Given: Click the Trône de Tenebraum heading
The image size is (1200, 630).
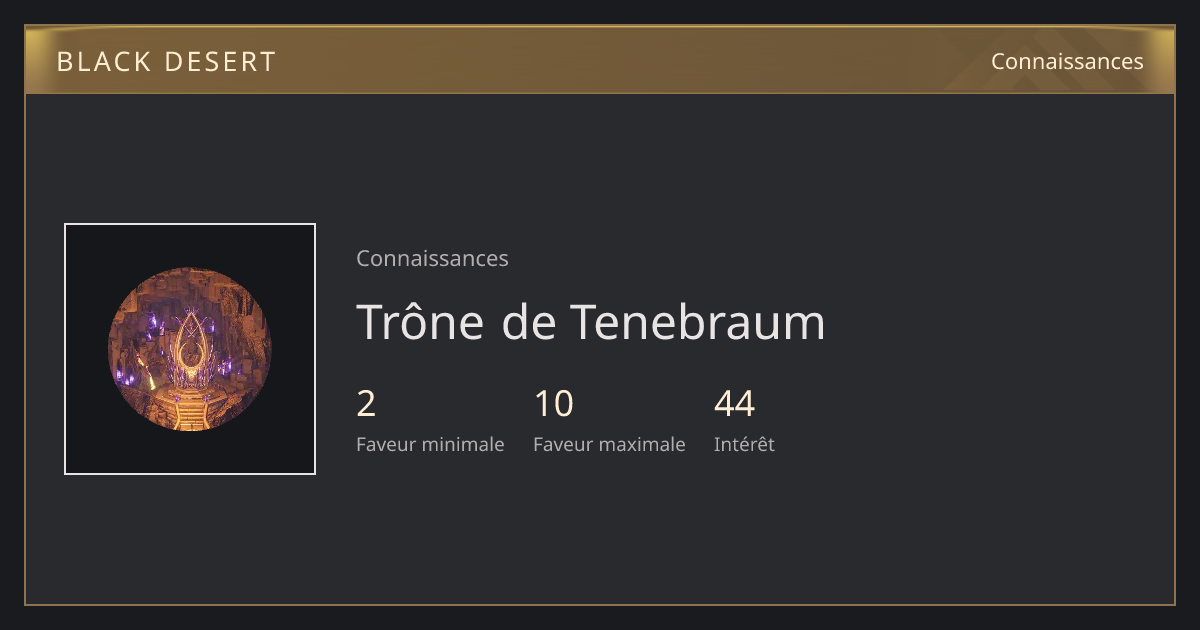Looking at the screenshot, I should coord(591,322).
